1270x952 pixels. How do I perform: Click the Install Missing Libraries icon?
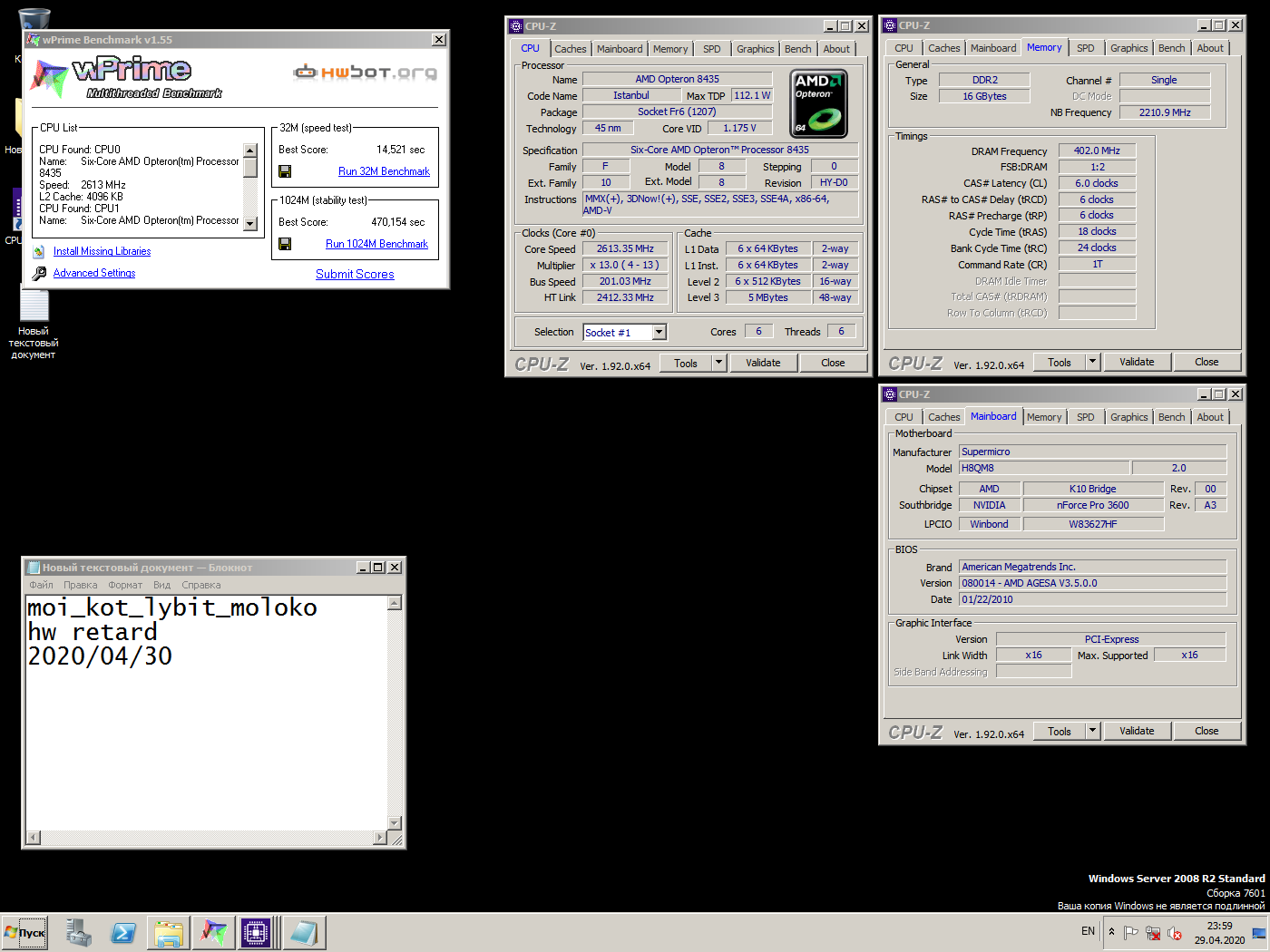39,252
